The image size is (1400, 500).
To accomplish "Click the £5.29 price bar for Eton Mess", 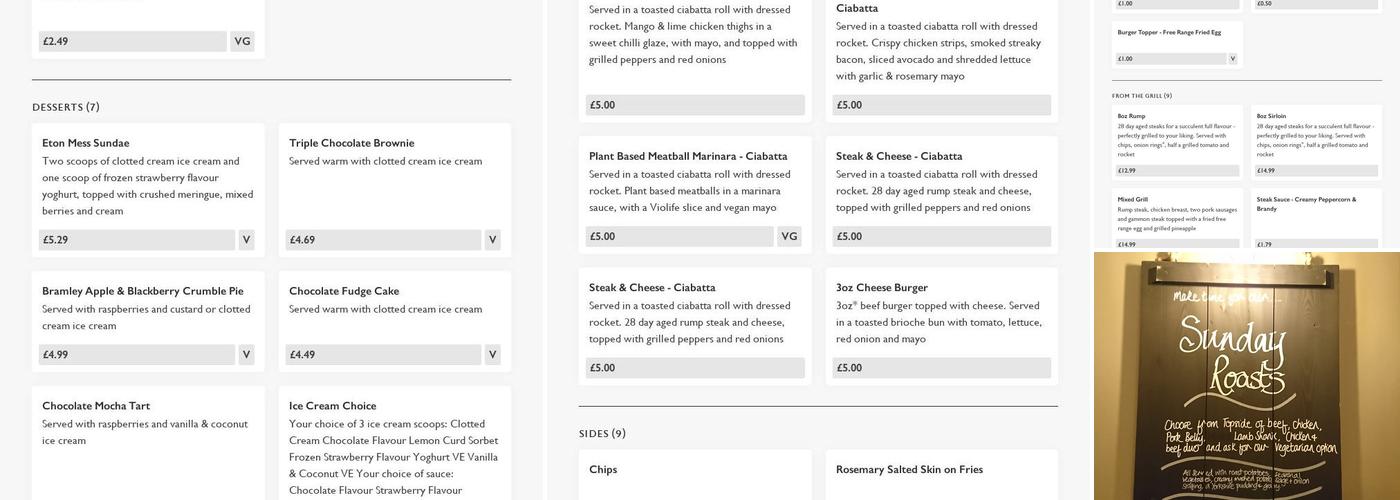I will tap(137, 240).
